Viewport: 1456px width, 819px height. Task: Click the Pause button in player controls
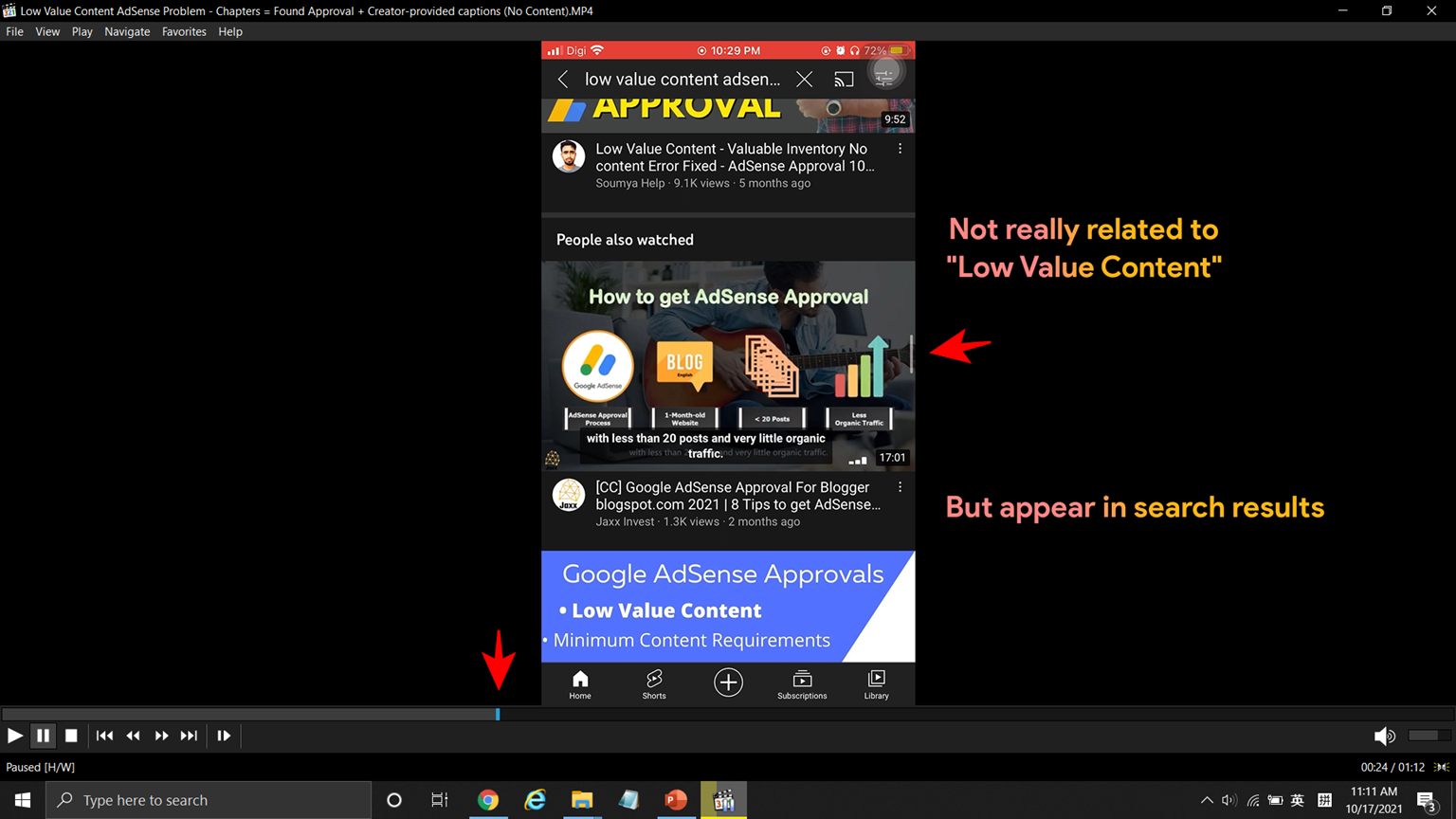click(44, 736)
